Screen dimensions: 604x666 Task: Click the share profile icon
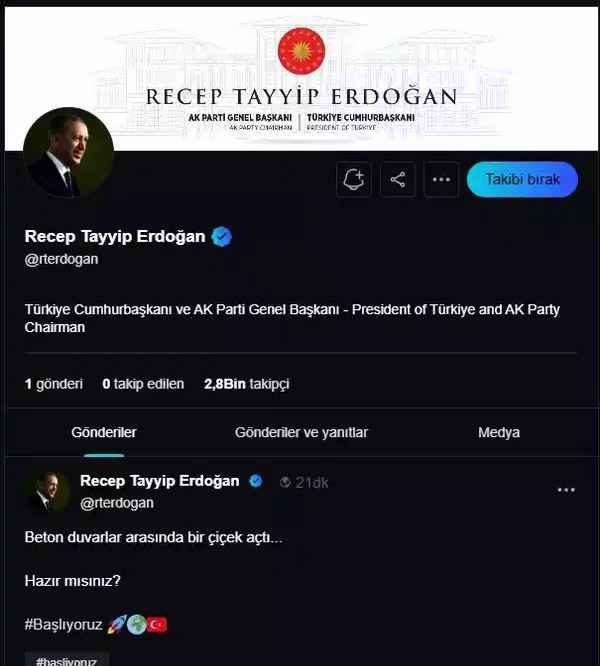(398, 180)
